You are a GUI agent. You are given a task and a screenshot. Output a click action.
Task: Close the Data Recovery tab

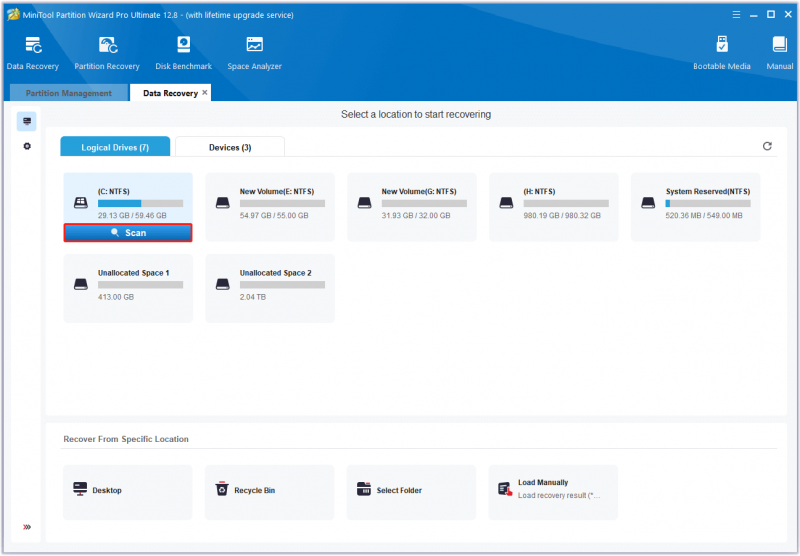[x=205, y=92]
